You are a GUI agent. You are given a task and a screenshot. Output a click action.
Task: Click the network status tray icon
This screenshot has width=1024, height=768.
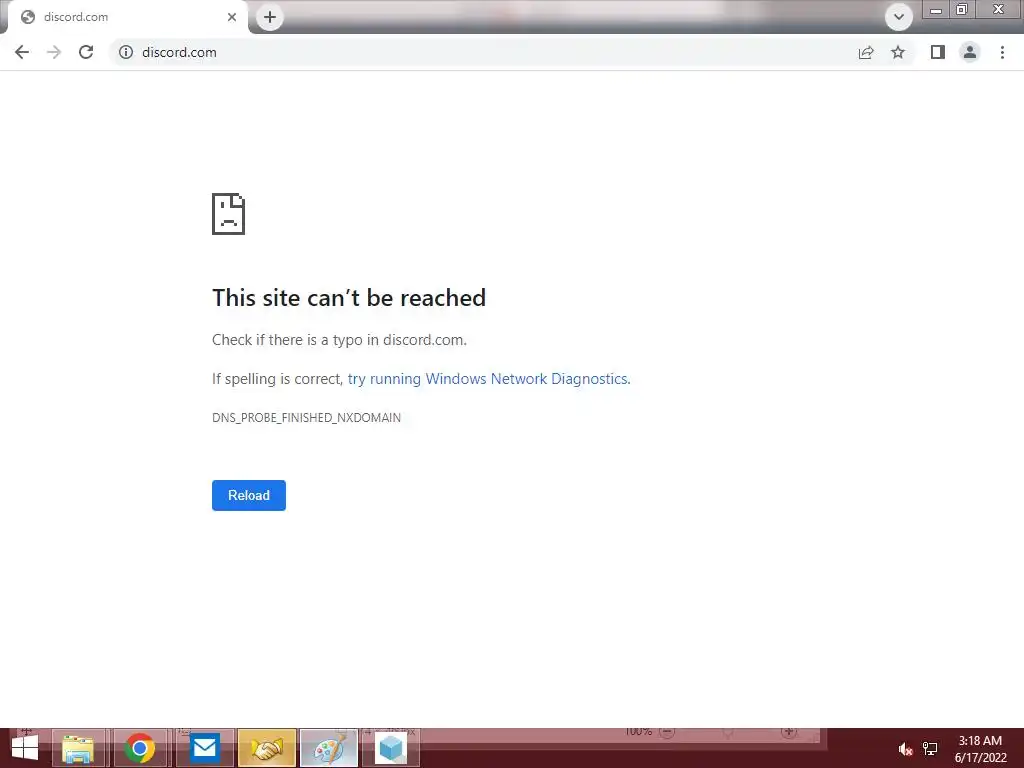930,749
